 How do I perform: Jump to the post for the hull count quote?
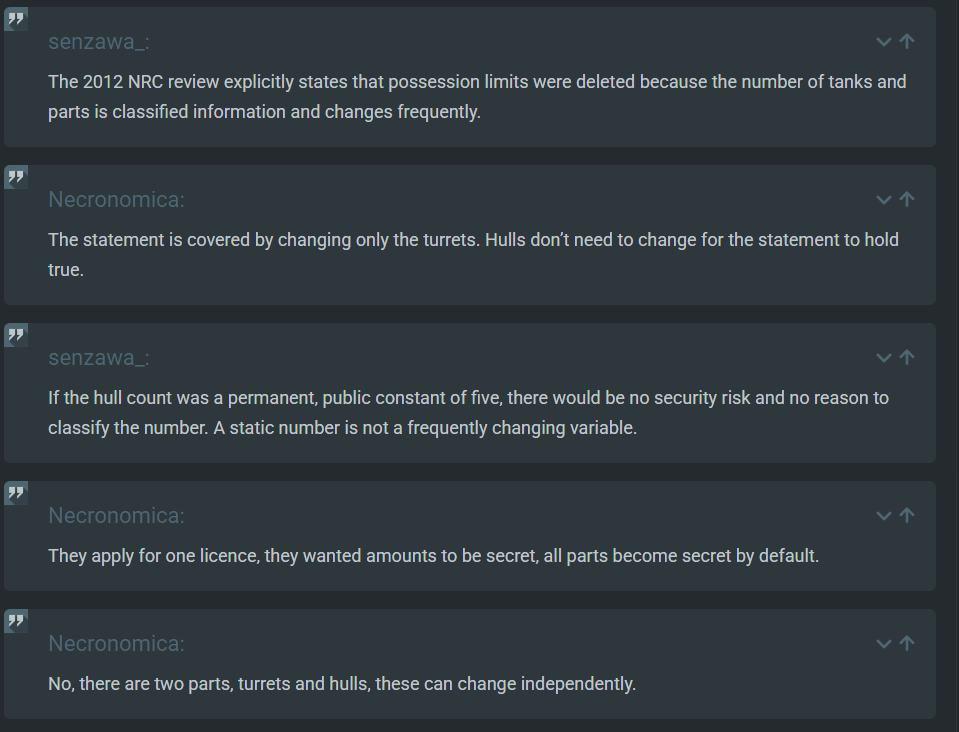907,358
